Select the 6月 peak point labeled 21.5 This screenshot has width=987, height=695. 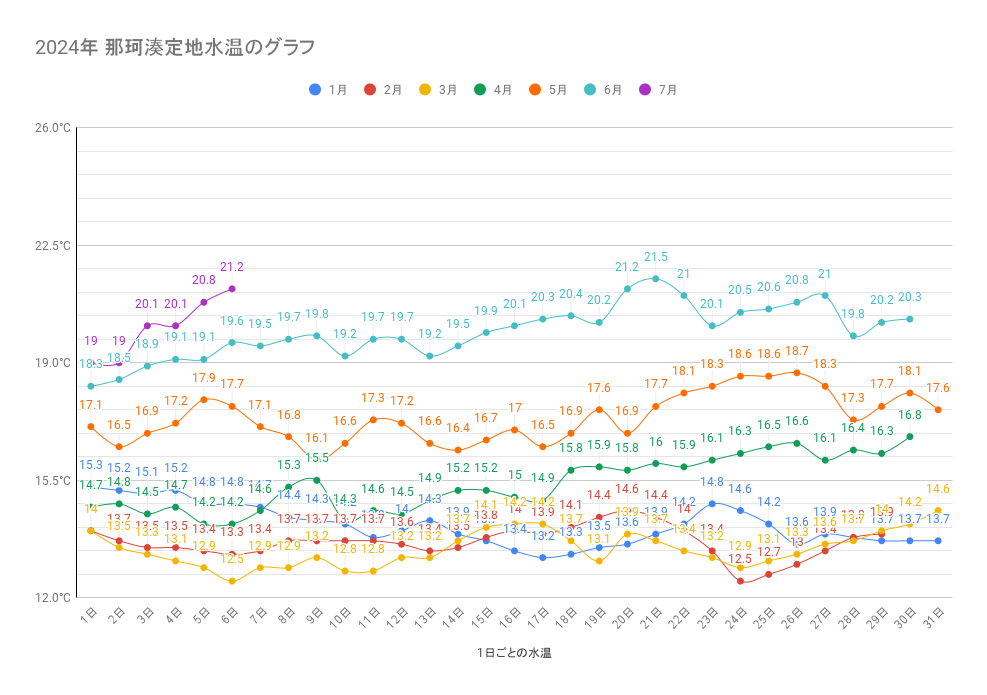(656, 278)
